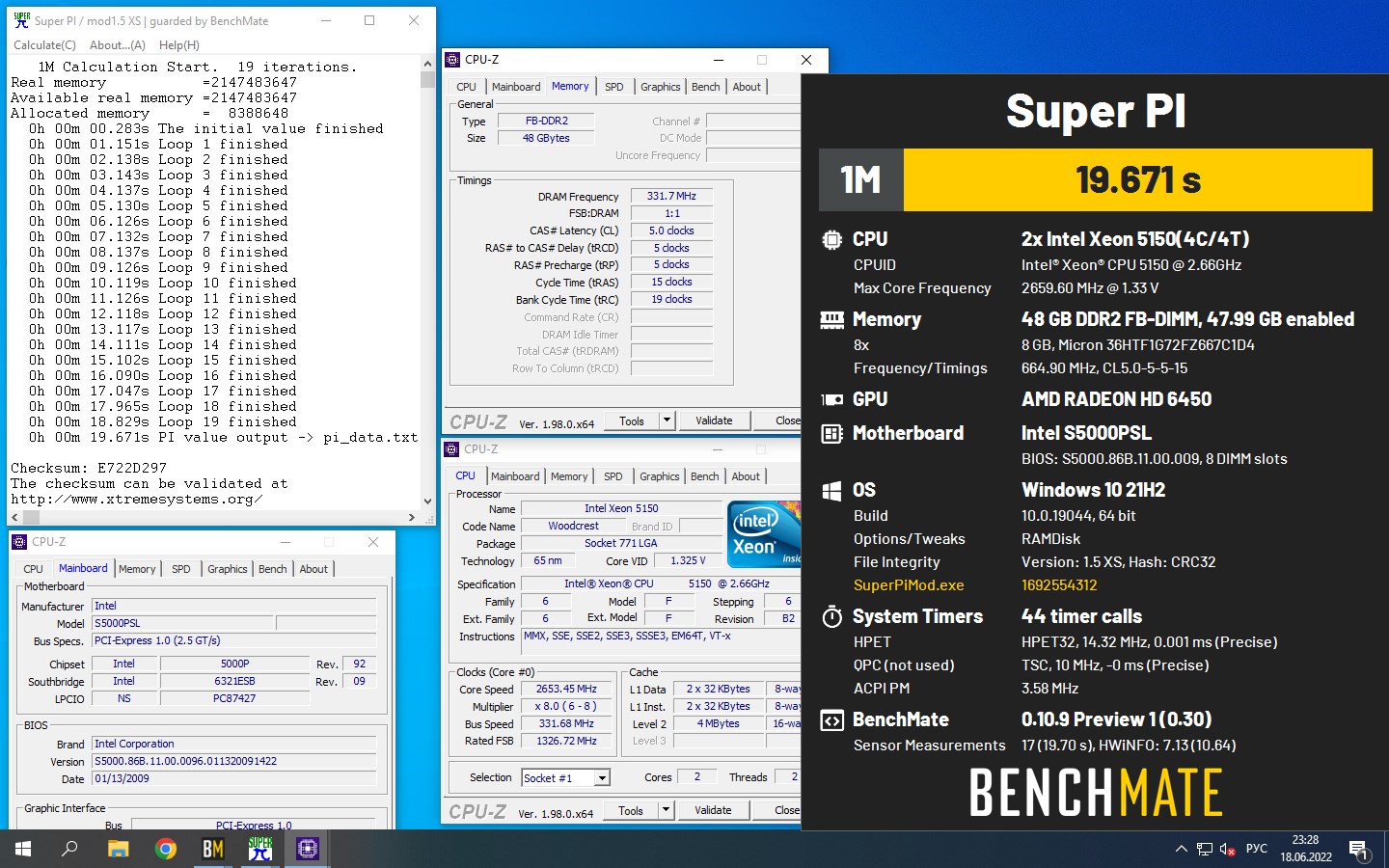Open network status tray icon
Viewport: 1389px width, 868px height.
[1205, 849]
